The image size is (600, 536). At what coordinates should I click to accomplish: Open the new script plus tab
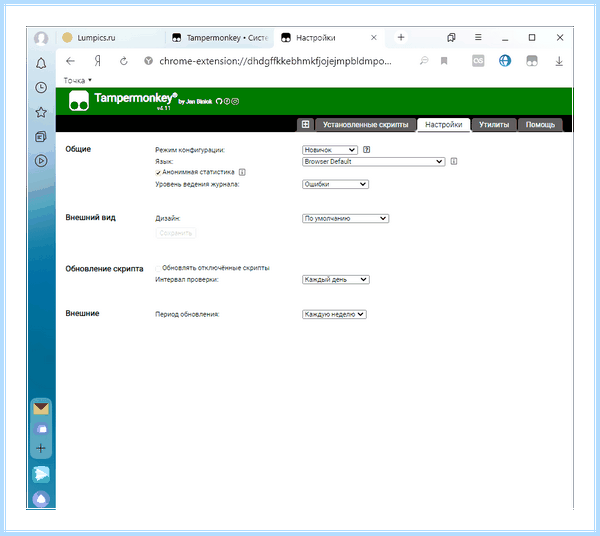coord(305,124)
